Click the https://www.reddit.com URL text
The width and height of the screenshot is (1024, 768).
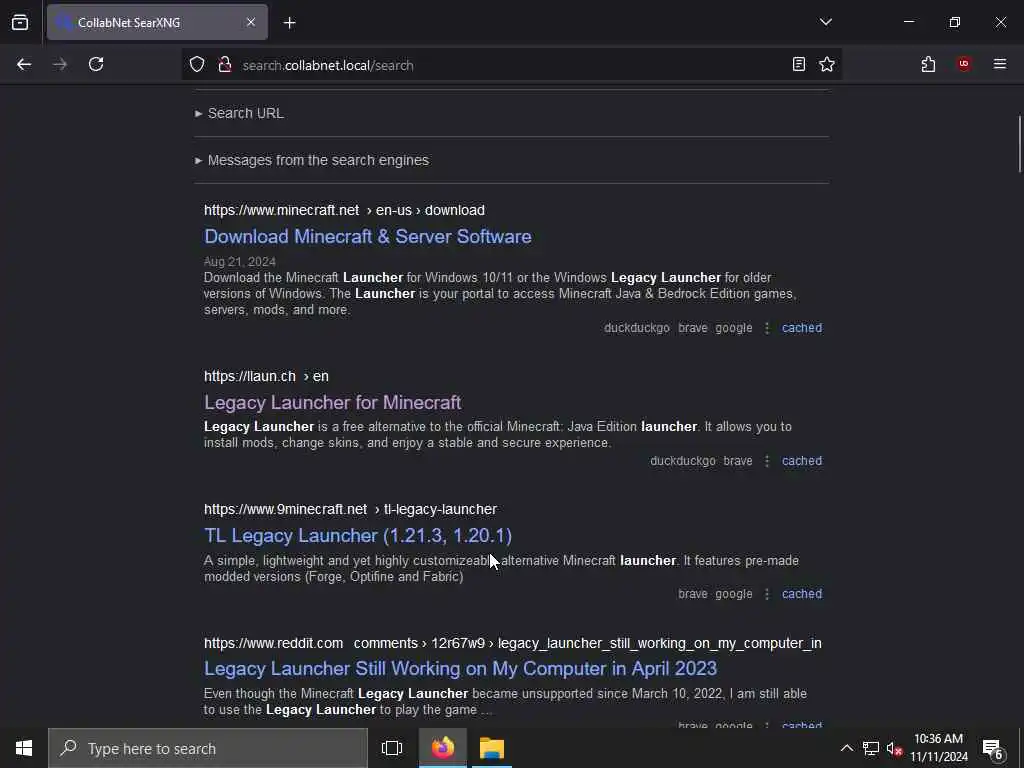273,643
